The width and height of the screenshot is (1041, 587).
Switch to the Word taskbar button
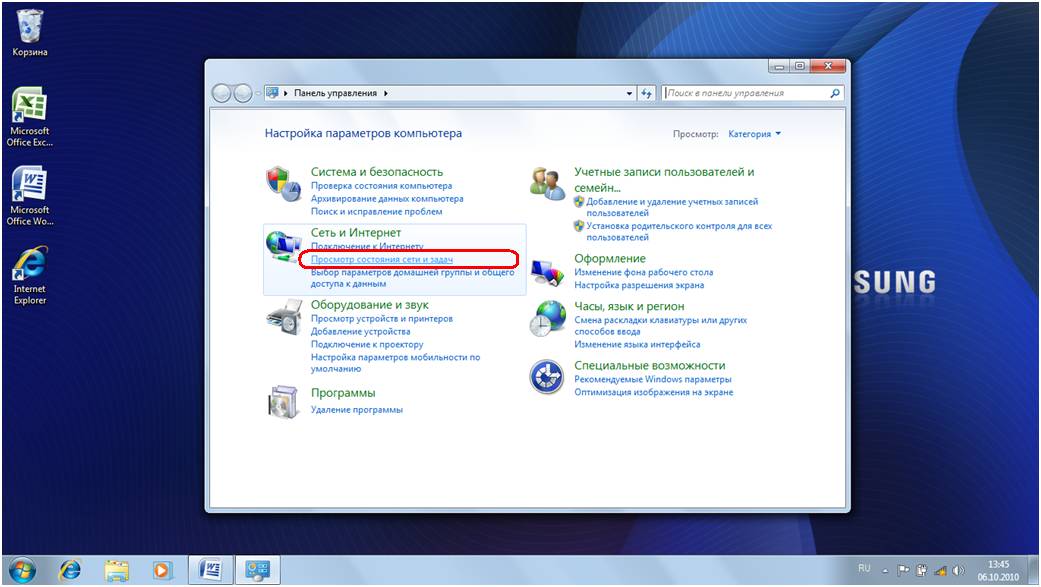210,570
